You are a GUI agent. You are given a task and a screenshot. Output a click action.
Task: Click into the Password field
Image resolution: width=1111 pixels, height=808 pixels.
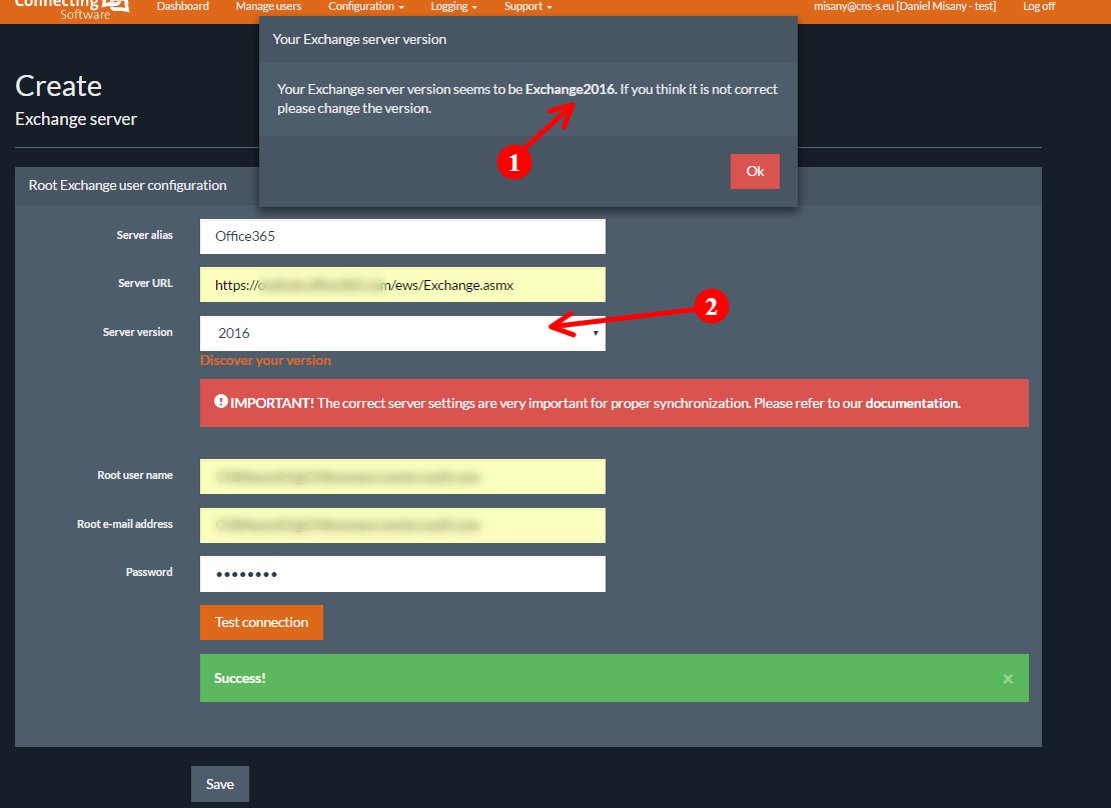click(402, 574)
